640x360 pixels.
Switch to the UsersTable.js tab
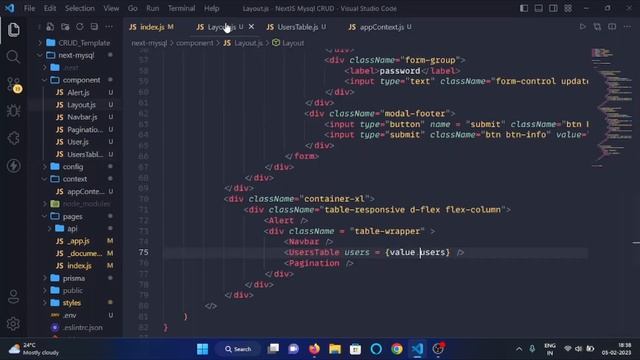point(297,27)
